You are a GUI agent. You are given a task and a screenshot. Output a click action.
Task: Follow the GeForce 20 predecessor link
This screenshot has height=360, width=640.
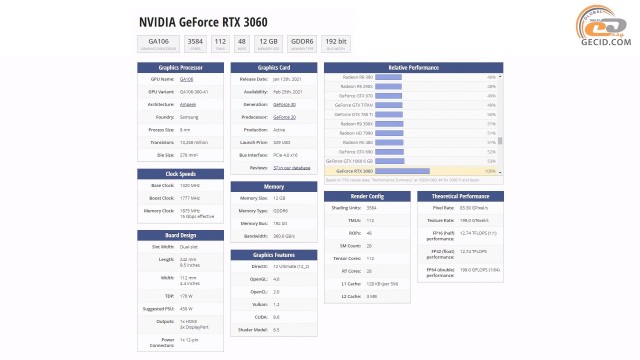(284, 117)
